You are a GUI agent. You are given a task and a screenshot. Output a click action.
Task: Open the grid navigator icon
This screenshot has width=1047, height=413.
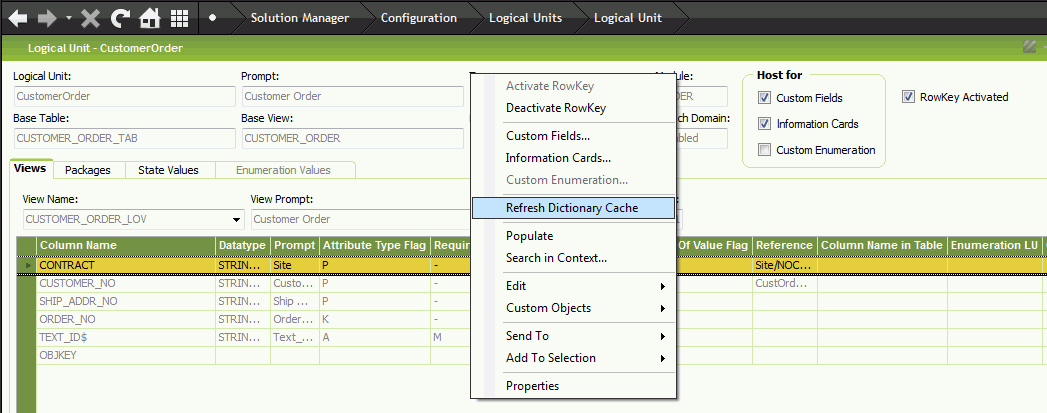pyautogui.click(x=179, y=18)
